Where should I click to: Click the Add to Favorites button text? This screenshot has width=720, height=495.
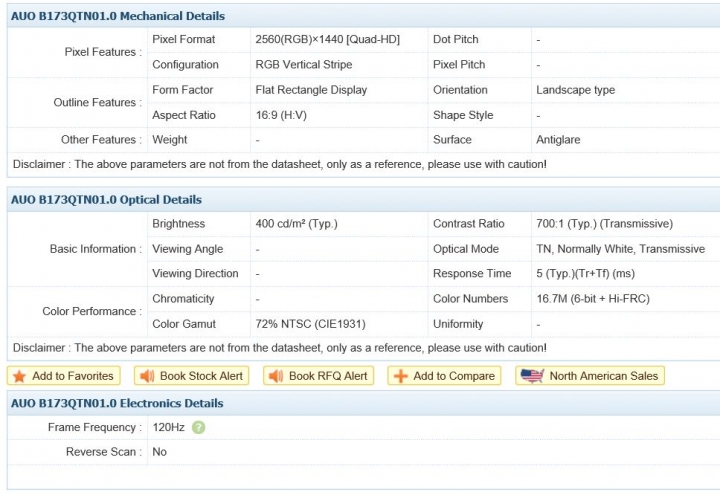click(73, 376)
